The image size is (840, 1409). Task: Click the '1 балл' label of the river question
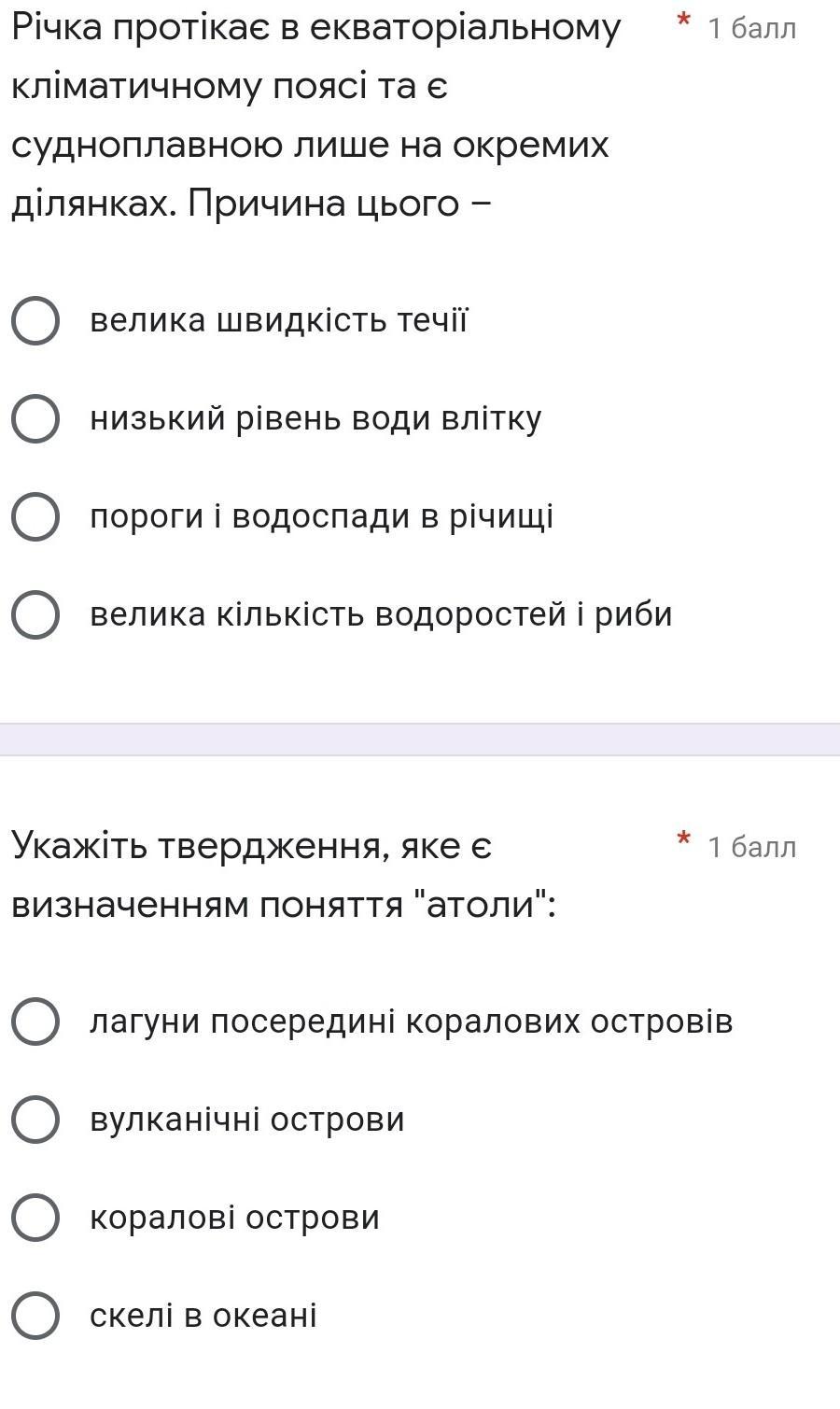point(751,29)
